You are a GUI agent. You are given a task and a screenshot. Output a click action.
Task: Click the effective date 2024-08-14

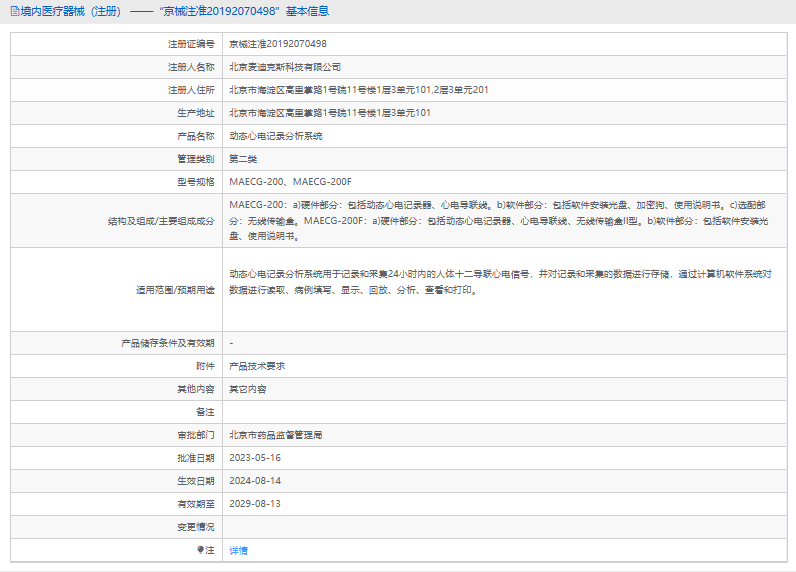255,481
